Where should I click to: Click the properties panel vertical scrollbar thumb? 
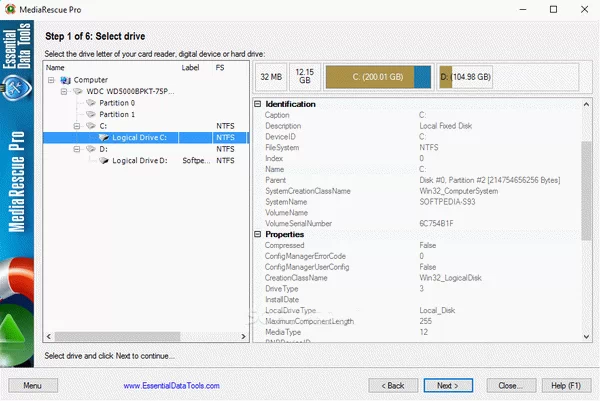pos(586,191)
